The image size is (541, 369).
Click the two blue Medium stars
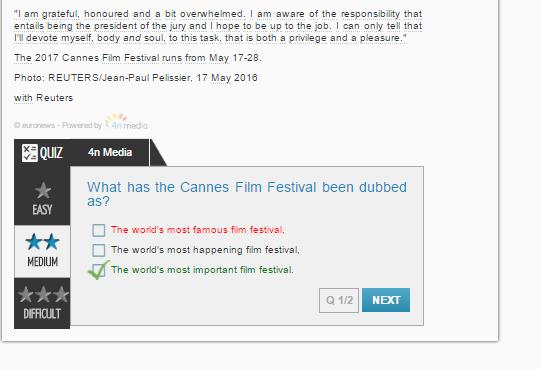[x=42, y=242]
